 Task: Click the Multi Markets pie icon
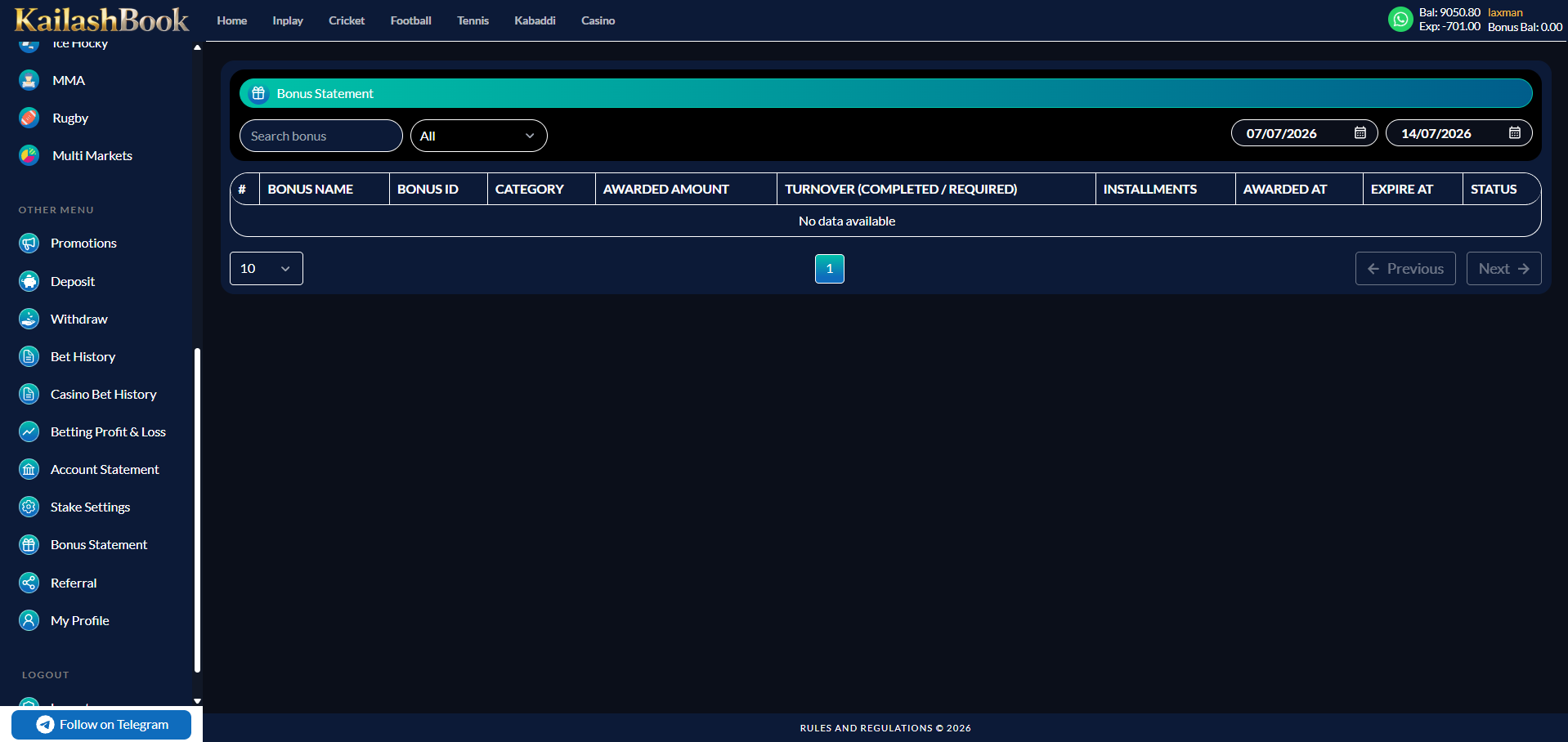[x=29, y=155]
